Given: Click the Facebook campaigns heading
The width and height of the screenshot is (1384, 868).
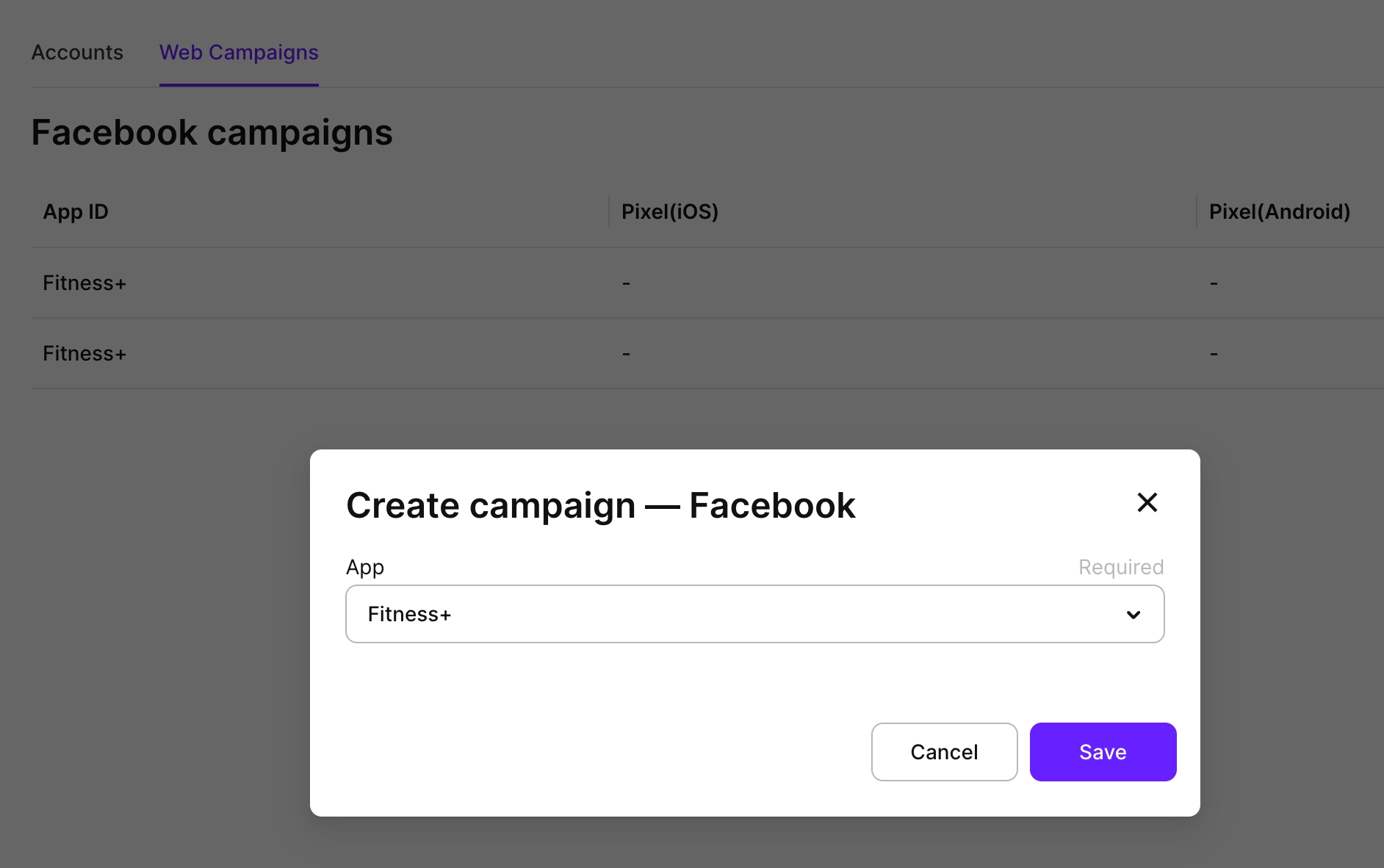Looking at the screenshot, I should (x=212, y=132).
